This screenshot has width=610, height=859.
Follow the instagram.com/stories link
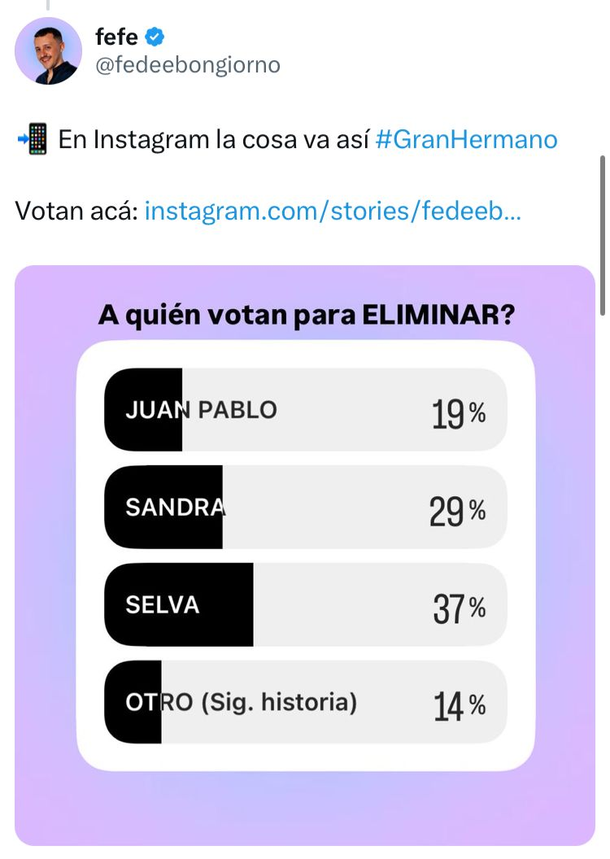click(334, 212)
